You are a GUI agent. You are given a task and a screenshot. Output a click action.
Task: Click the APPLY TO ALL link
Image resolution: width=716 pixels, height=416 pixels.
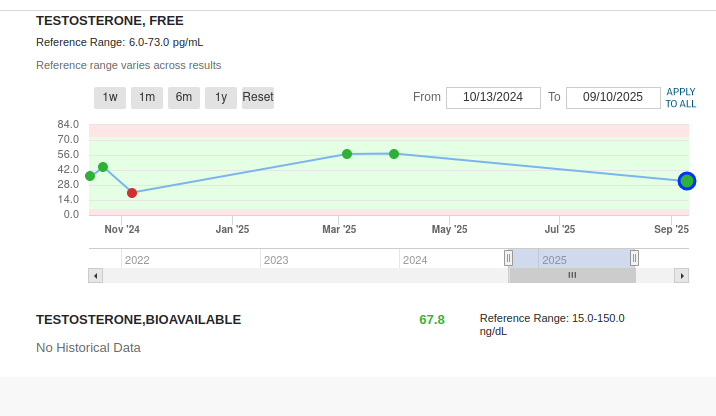click(x=681, y=97)
